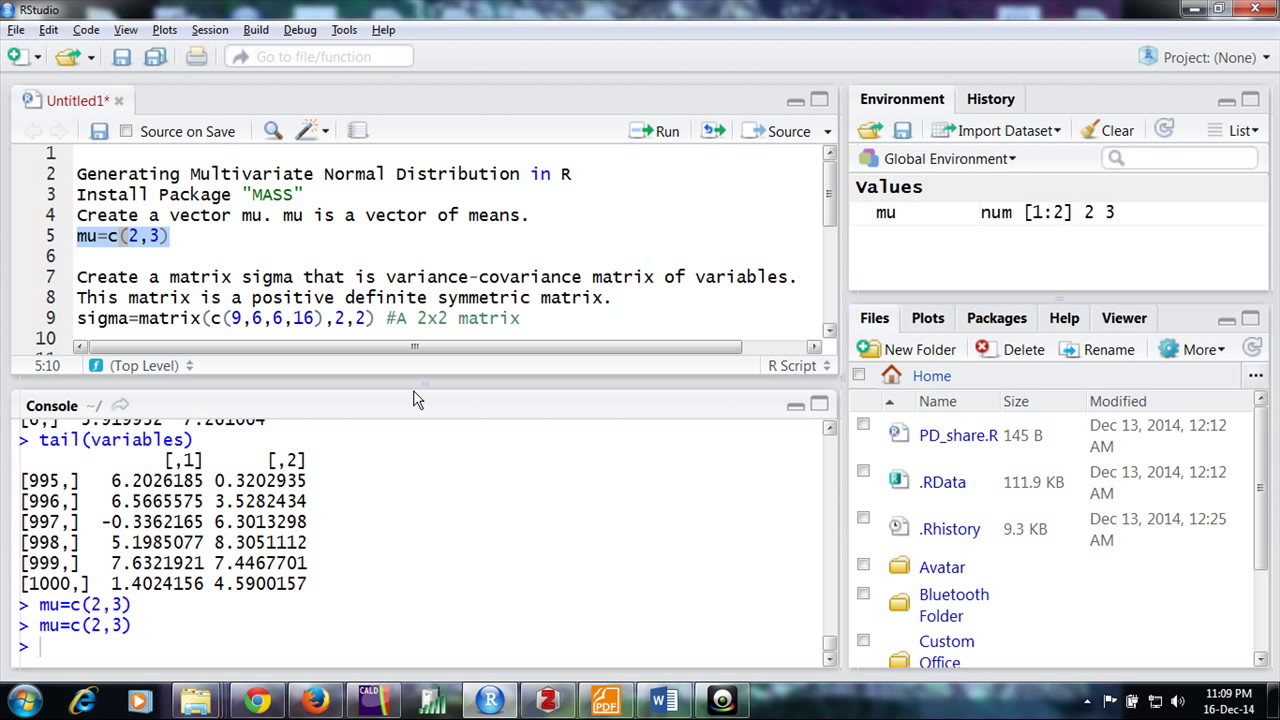Click the Open File folder icon in main toolbar
1280x720 pixels.
click(67, 57)
